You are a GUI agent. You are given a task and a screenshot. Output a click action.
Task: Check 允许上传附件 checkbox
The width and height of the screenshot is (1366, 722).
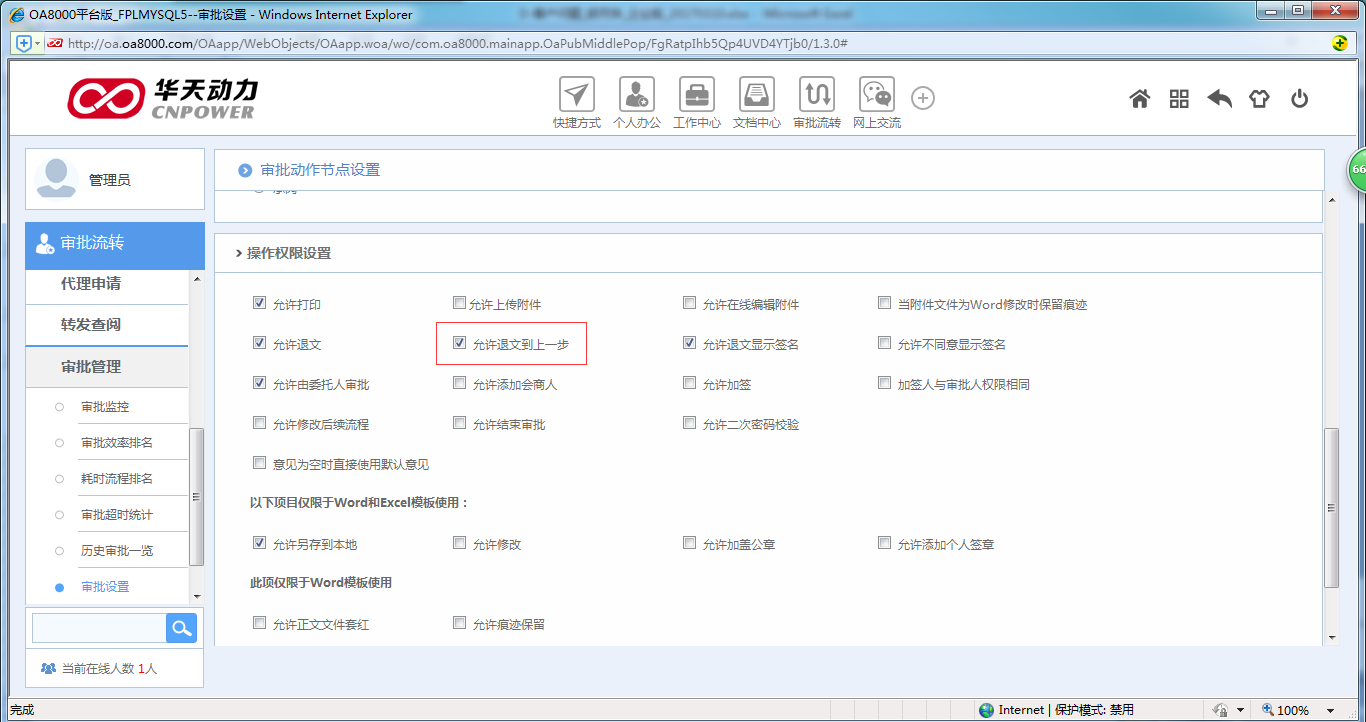tap(459, 303)
